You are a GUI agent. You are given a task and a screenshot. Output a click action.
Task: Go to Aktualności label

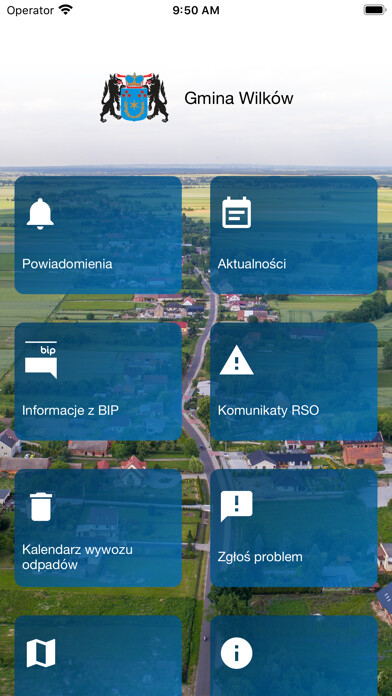[x=252, y=264]
